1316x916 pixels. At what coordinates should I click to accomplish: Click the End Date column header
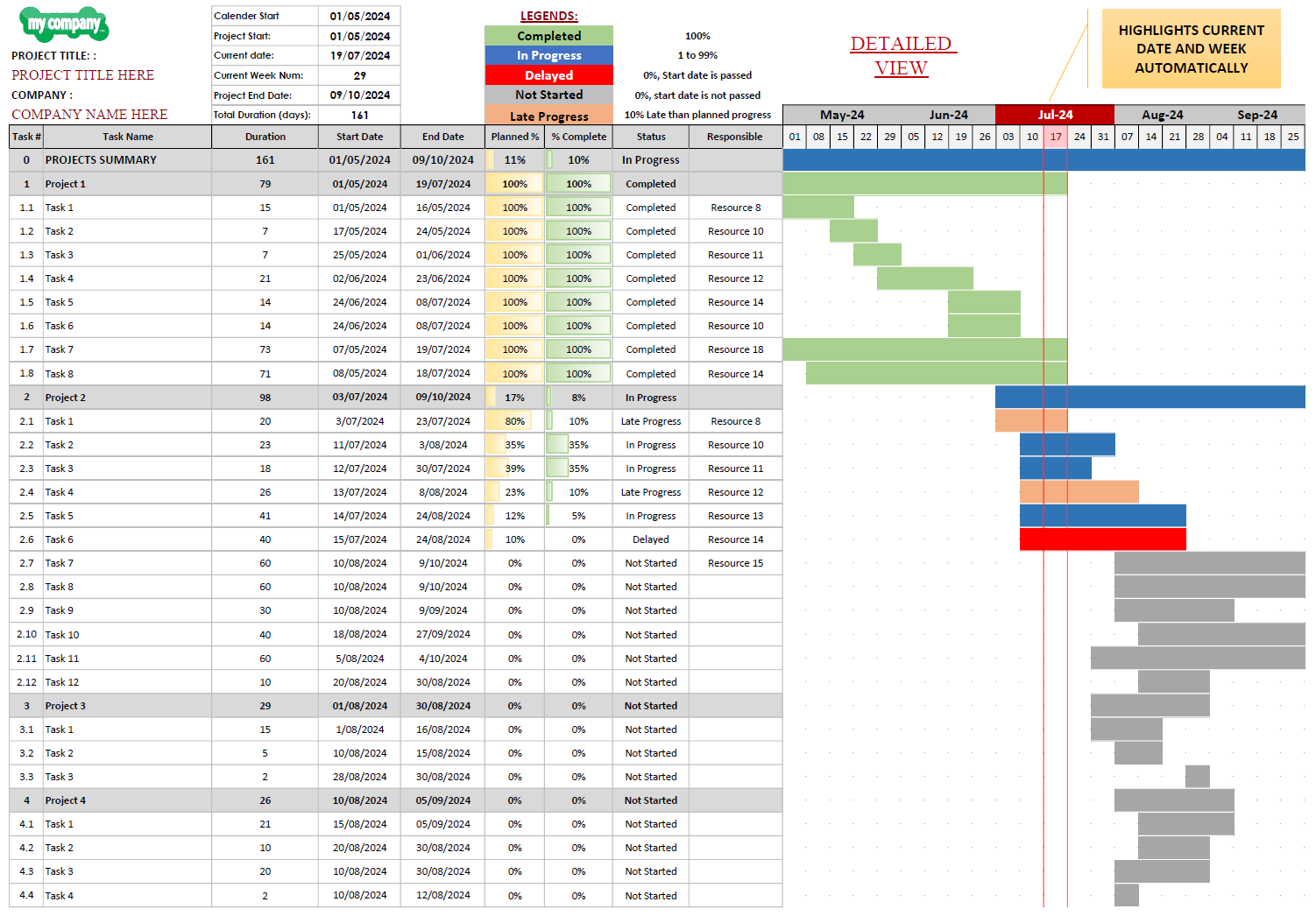(x=442, y=137)
